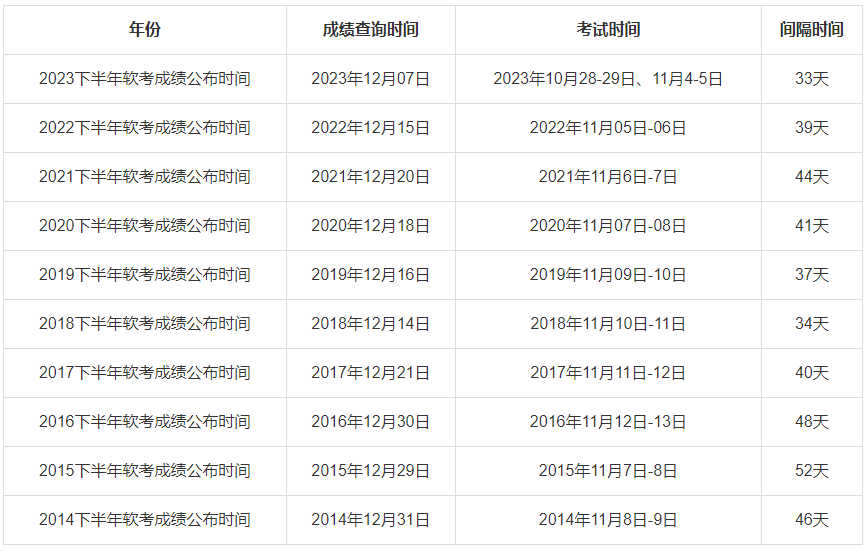Select the 成绩查询时间 header cell
867x552 pixels.
coord(370,29)
